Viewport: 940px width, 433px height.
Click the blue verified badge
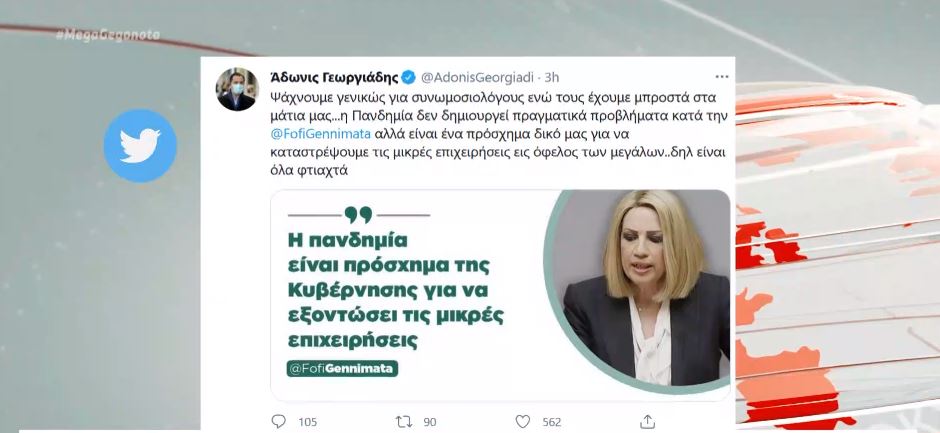click(408, 77)
